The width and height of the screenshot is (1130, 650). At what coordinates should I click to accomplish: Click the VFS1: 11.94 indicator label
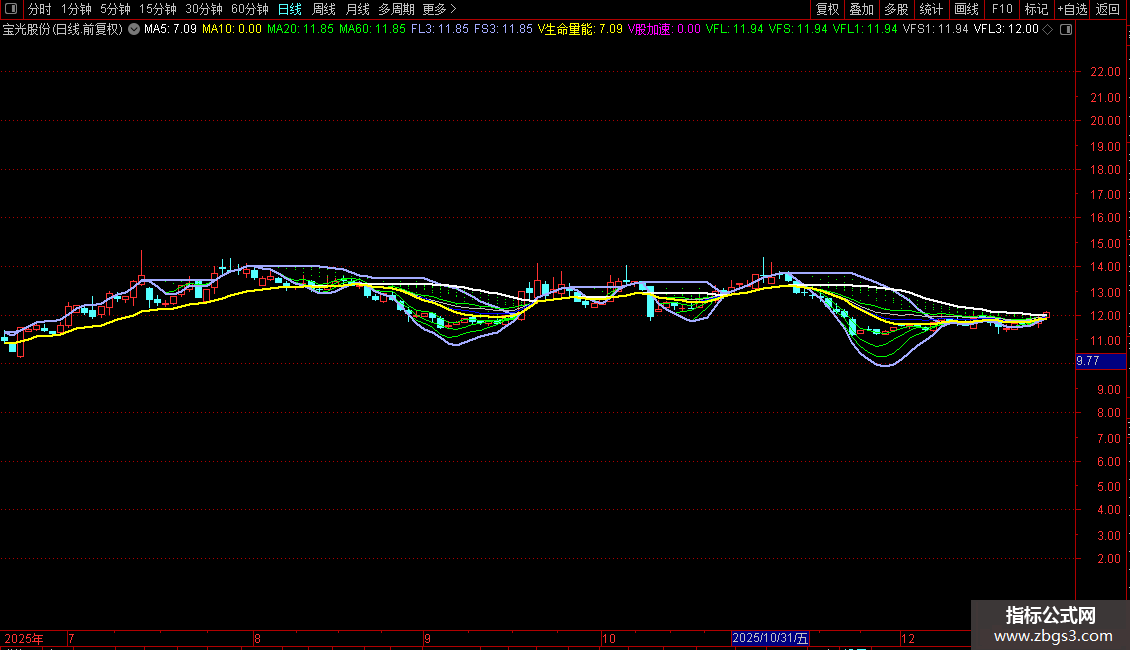pyautogui.click(x=935, y=30)
